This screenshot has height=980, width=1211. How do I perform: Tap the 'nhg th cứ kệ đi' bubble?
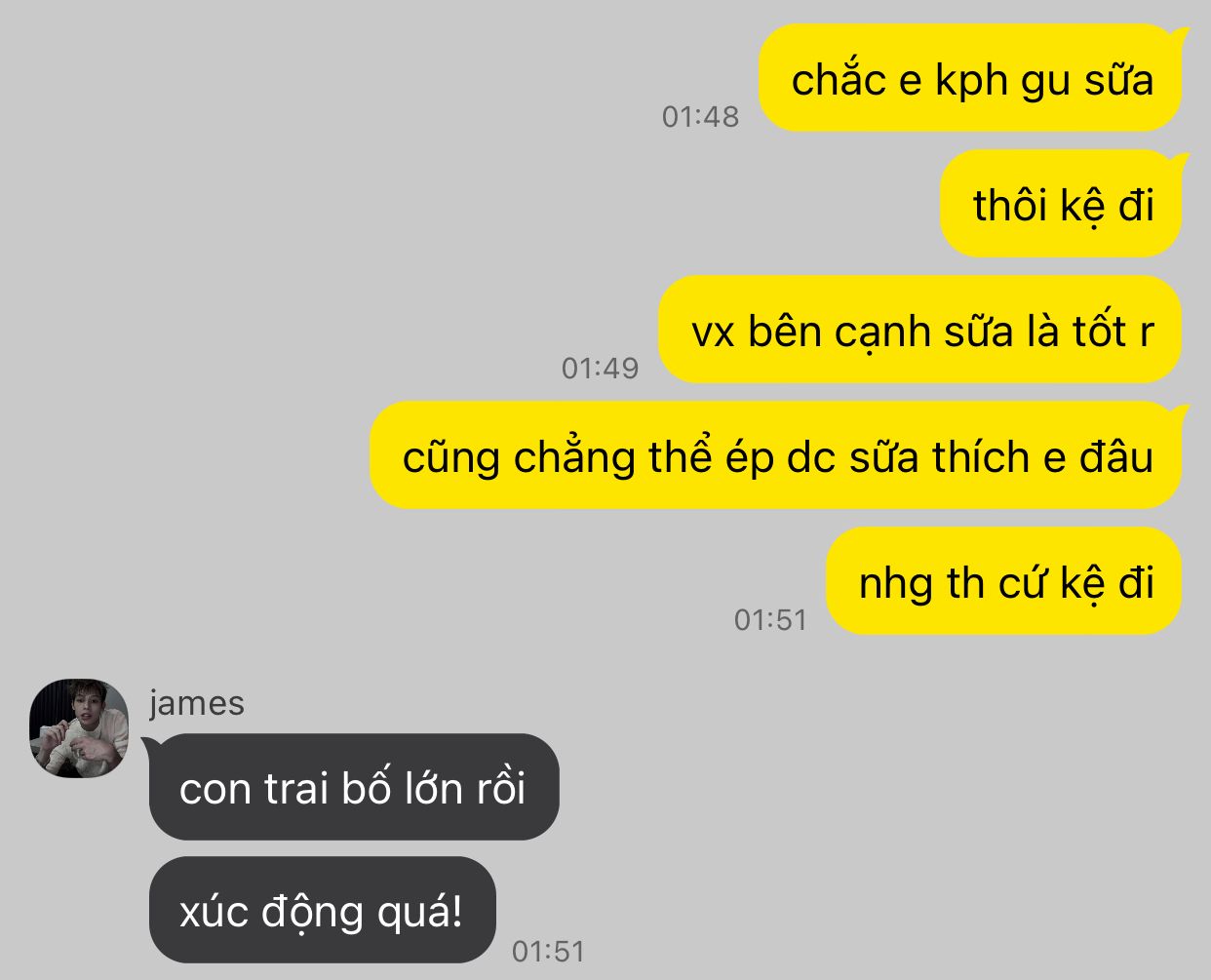click(1005, 582)
